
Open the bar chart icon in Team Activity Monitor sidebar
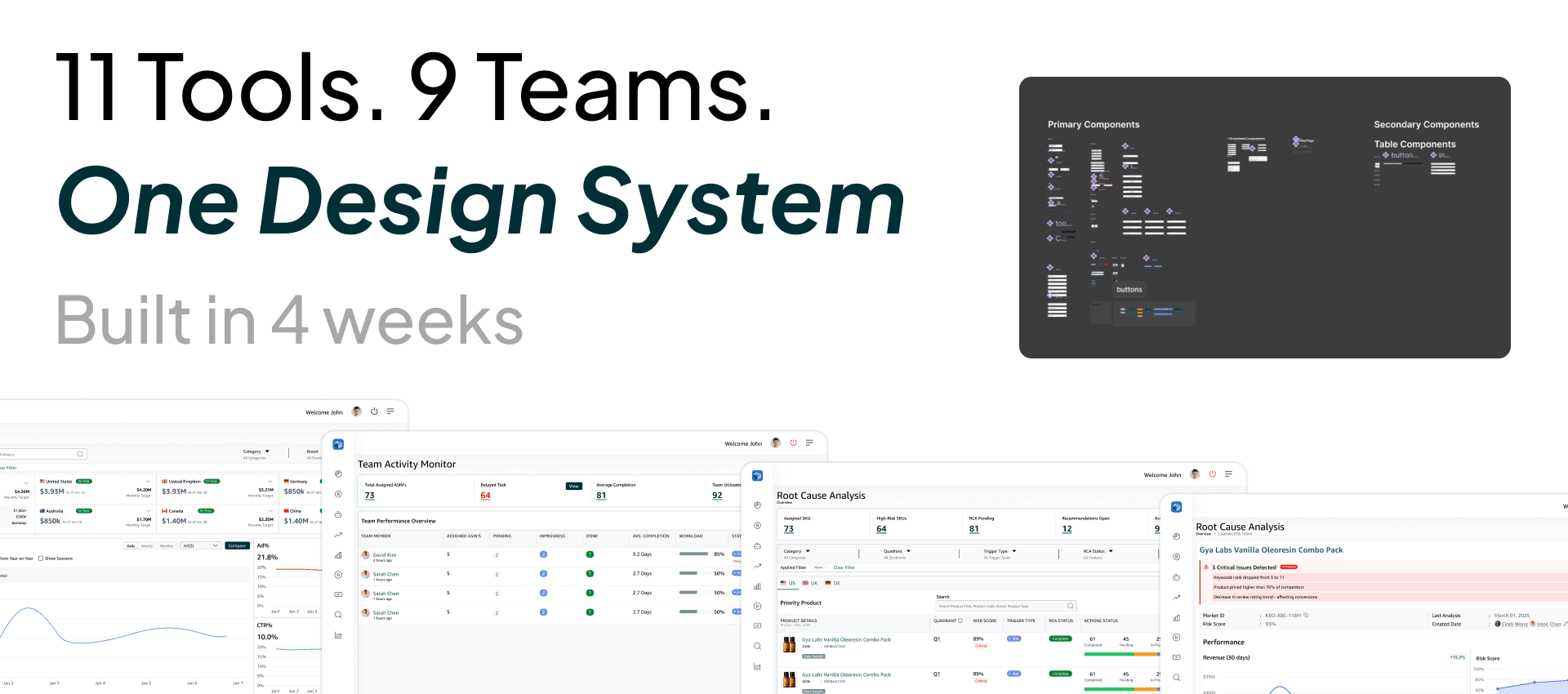pyautogui.click(x=338, y=555)
